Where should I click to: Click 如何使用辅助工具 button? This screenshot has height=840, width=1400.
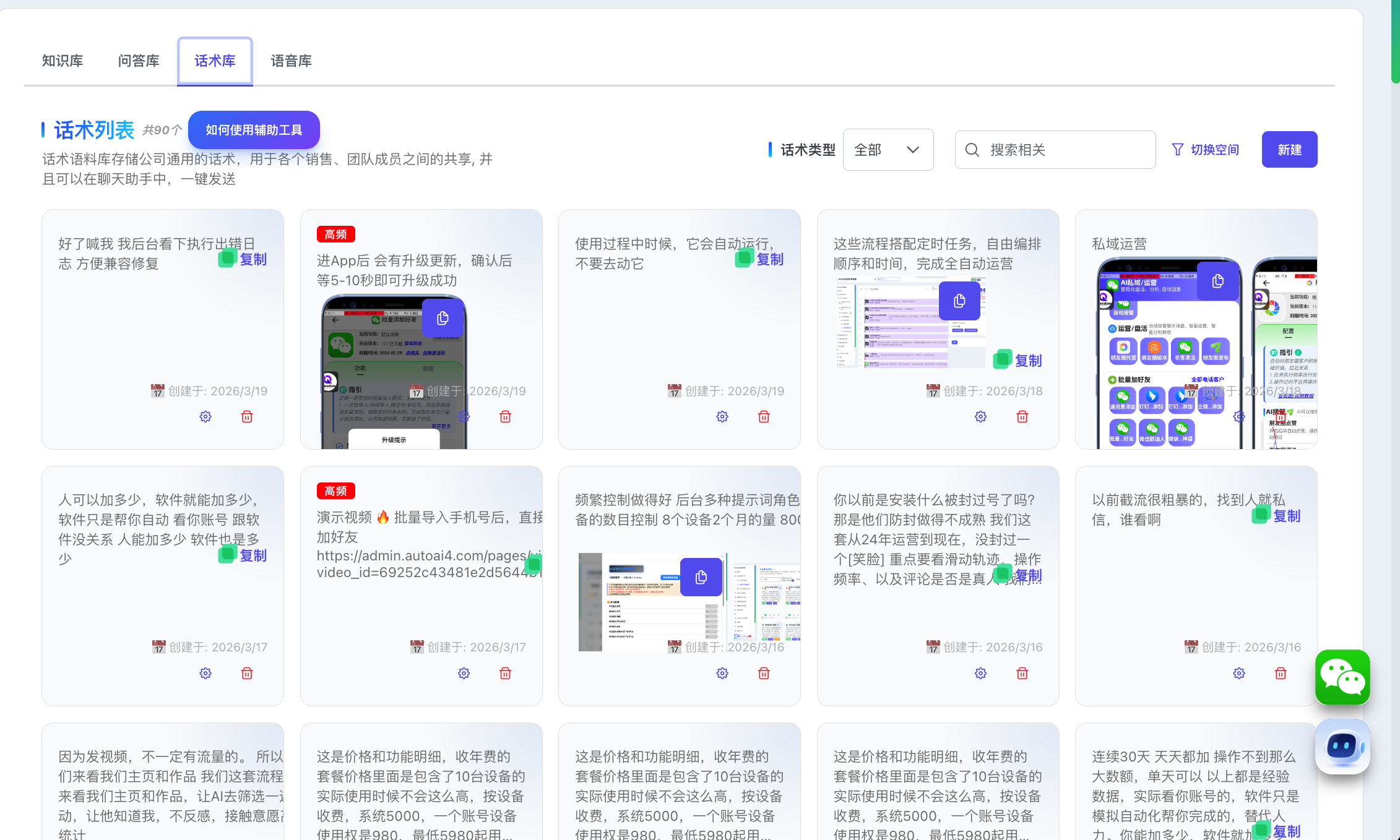(x=254, y=130)
